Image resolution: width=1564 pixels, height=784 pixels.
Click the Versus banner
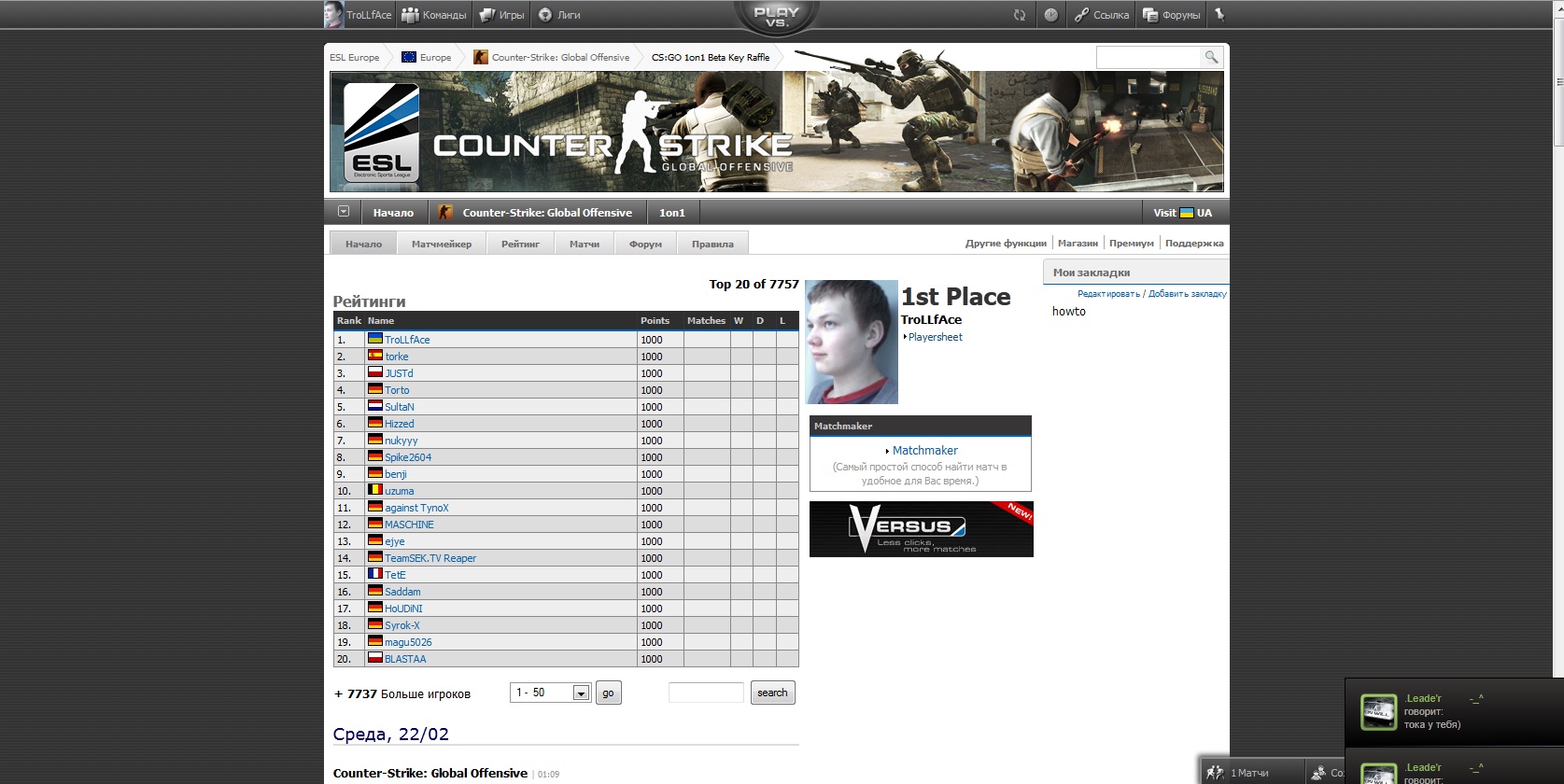[922, 529]
